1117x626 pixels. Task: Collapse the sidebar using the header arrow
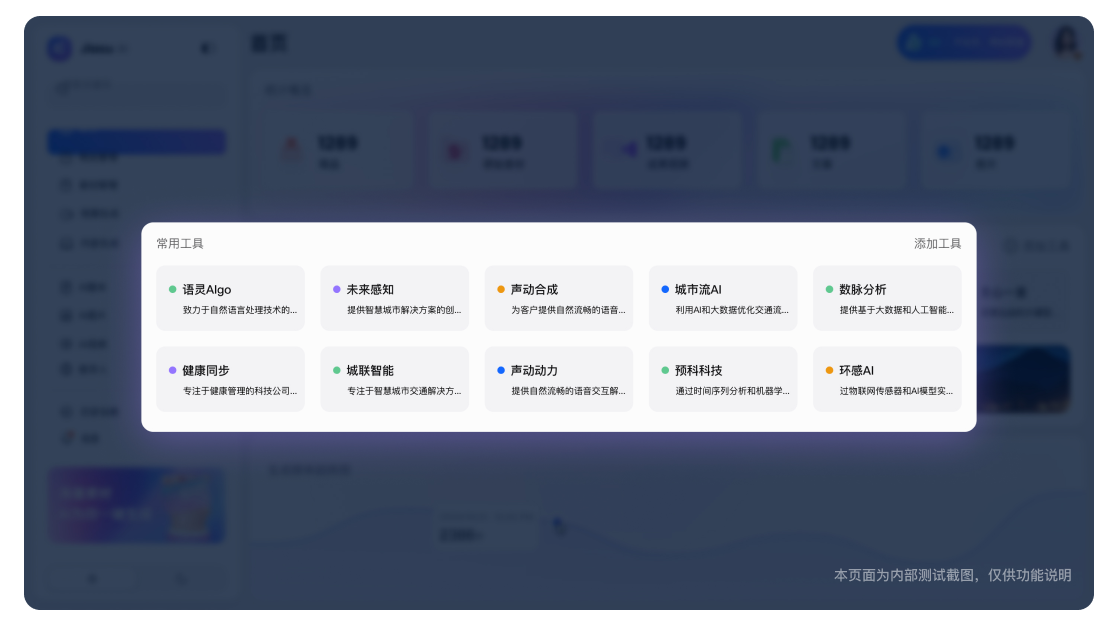(x=205, y=48)
